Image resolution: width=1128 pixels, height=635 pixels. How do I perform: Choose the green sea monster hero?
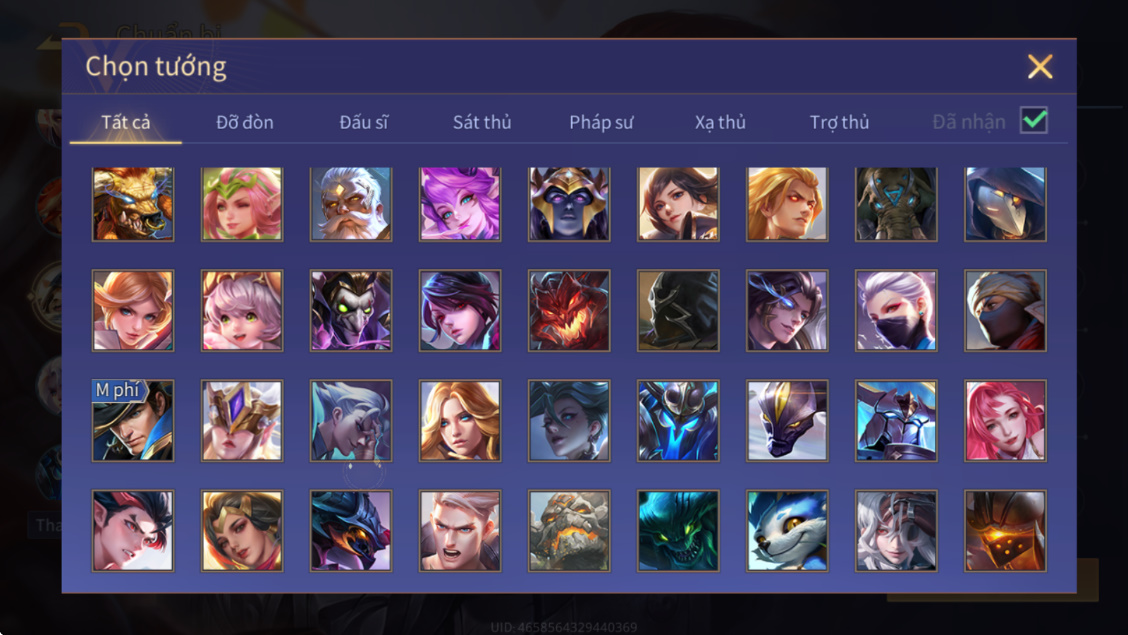[x=678, y=531]
